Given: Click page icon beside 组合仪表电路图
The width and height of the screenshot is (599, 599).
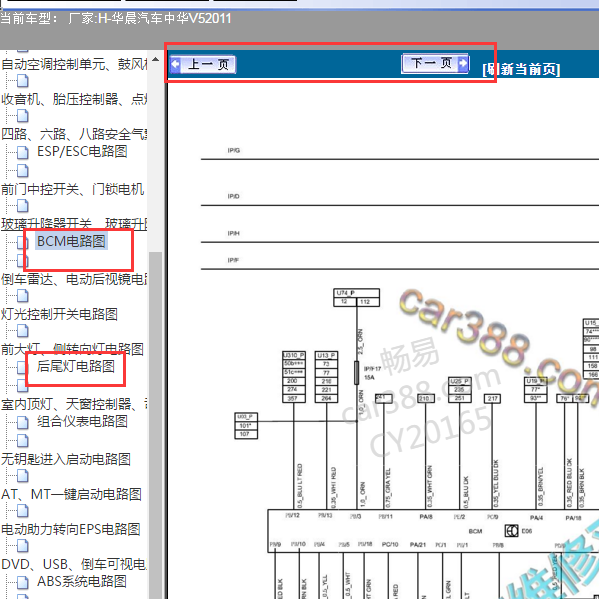Looking at the screenshot, I should click(x=23, y=422).
